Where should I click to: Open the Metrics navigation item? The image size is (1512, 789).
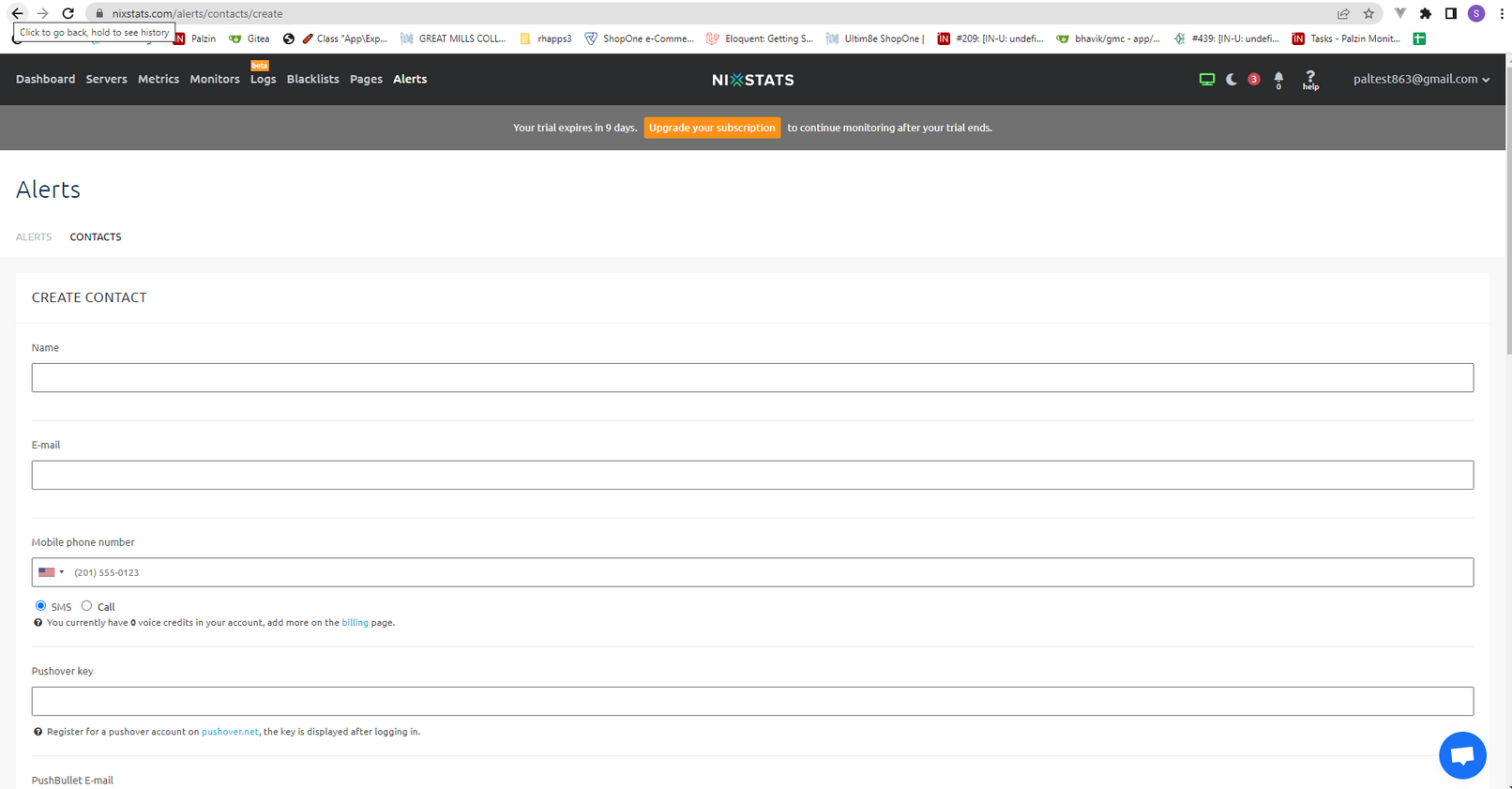[159, 79]
